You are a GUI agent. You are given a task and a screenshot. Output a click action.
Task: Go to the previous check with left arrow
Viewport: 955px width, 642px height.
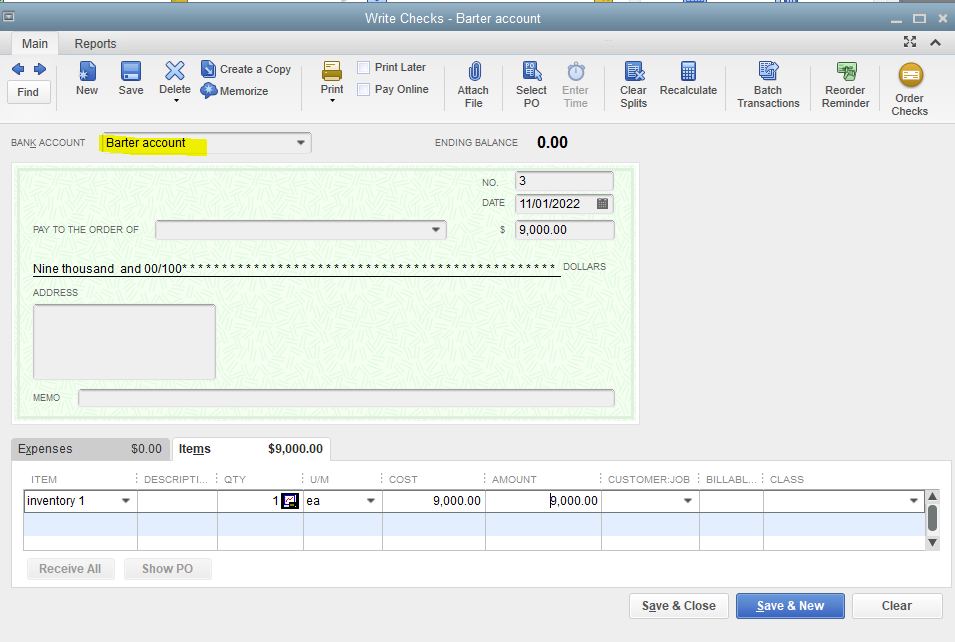click(18, 69)
